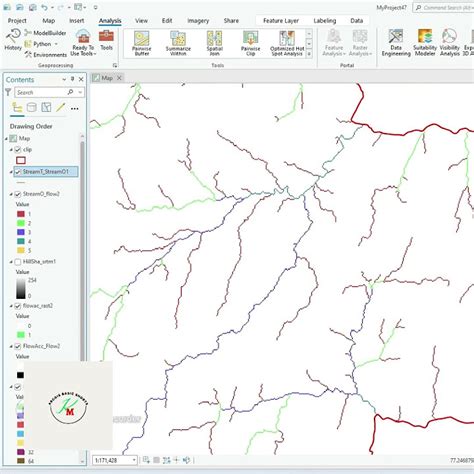Click the red swatch for value 1 under StreamO_flow2
The image size is (474, 474).
(21, 214)
